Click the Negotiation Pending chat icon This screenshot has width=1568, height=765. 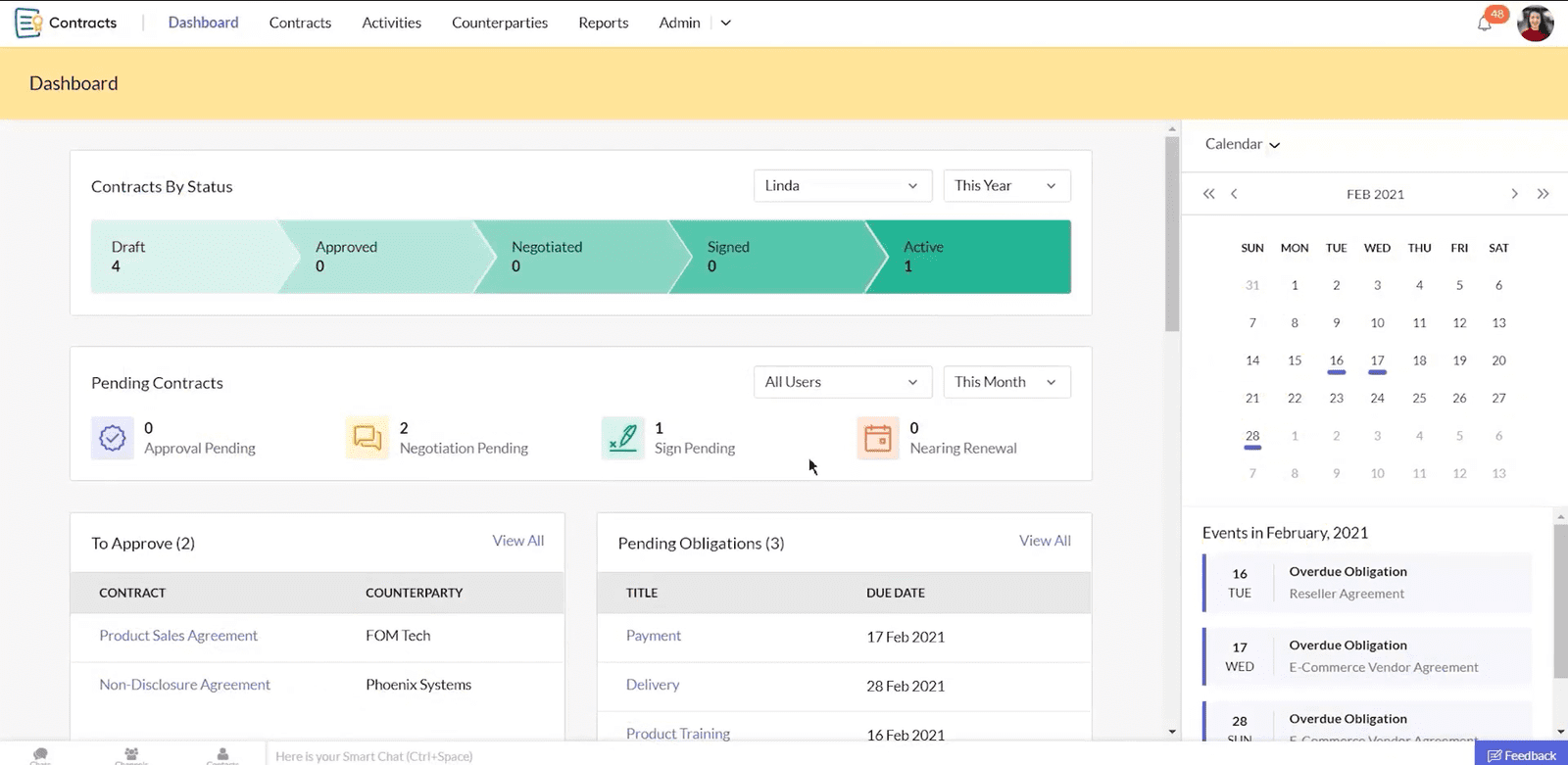click(367, 438)
